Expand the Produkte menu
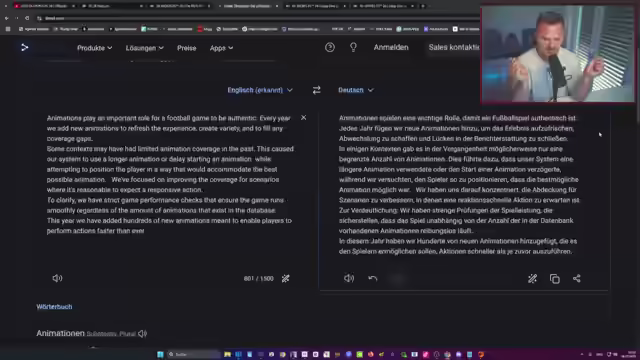This screenshot has width=640, height=360. click(95, 48)
